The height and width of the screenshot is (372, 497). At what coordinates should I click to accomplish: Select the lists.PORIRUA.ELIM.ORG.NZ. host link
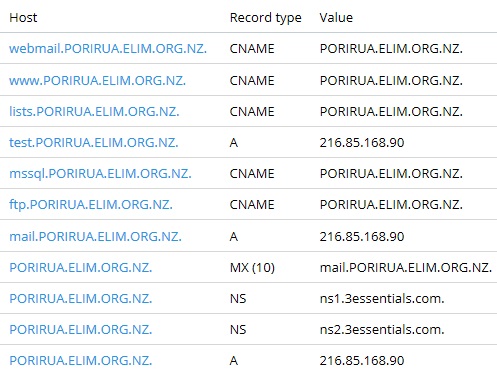94,112
